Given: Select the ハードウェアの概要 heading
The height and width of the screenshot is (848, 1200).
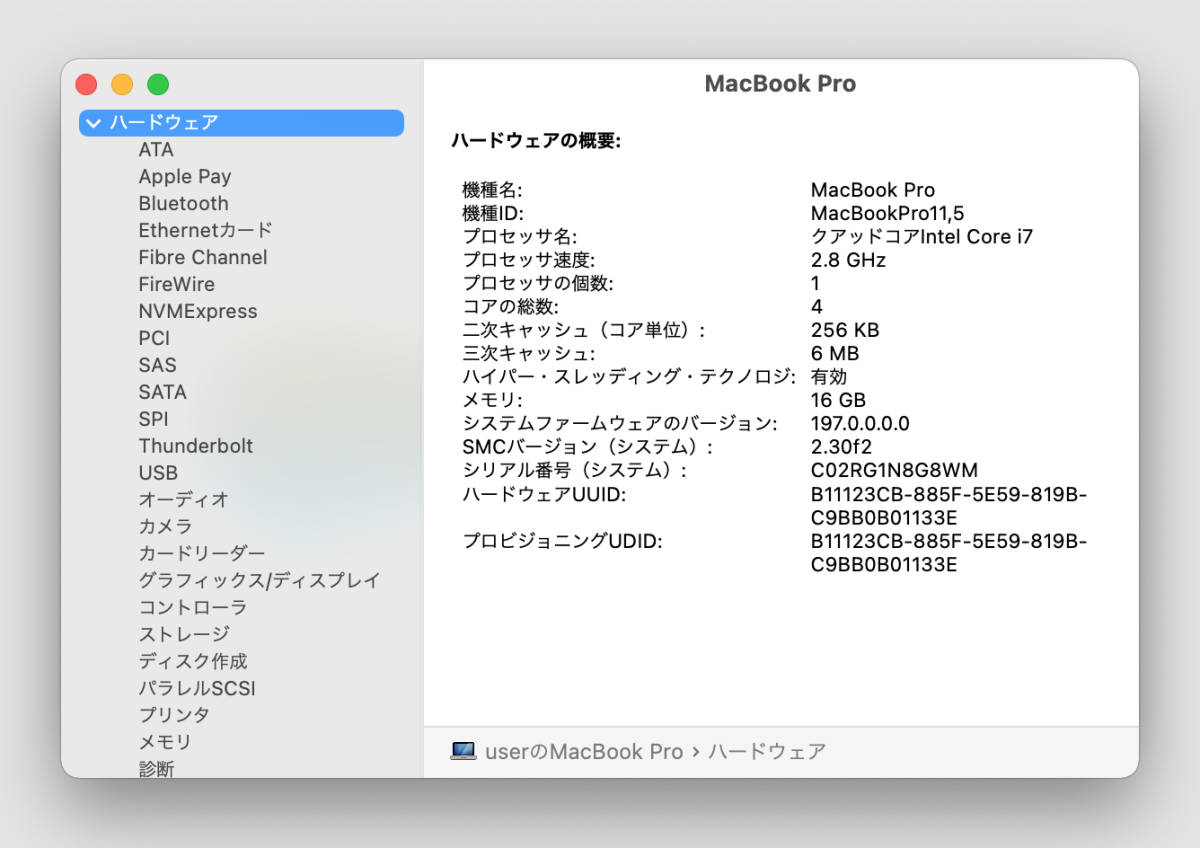Looking at the screenshot, I should pos(536,142).
